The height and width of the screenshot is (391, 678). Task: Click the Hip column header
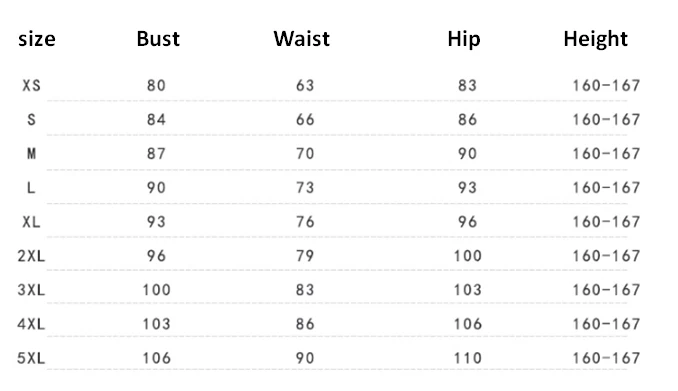pos(464,40)
